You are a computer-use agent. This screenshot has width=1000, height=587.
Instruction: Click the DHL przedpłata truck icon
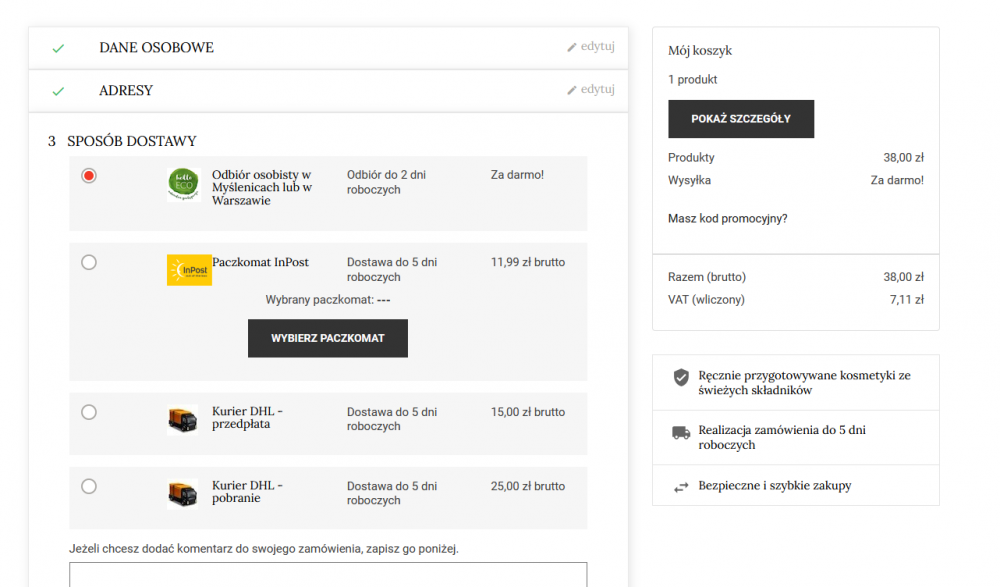182,420
